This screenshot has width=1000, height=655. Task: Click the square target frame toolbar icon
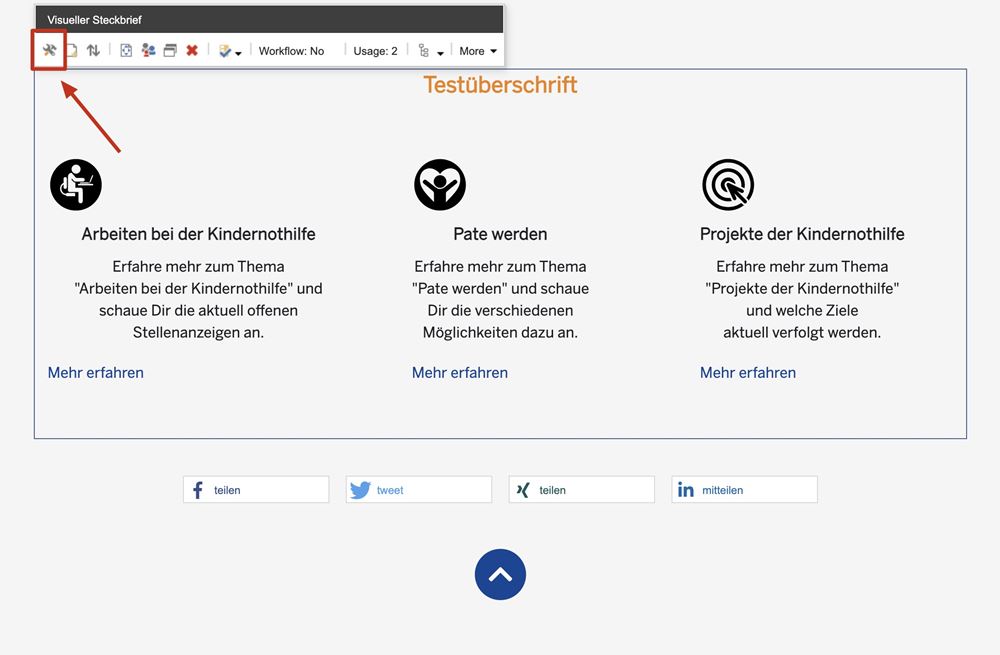[126, 51]
